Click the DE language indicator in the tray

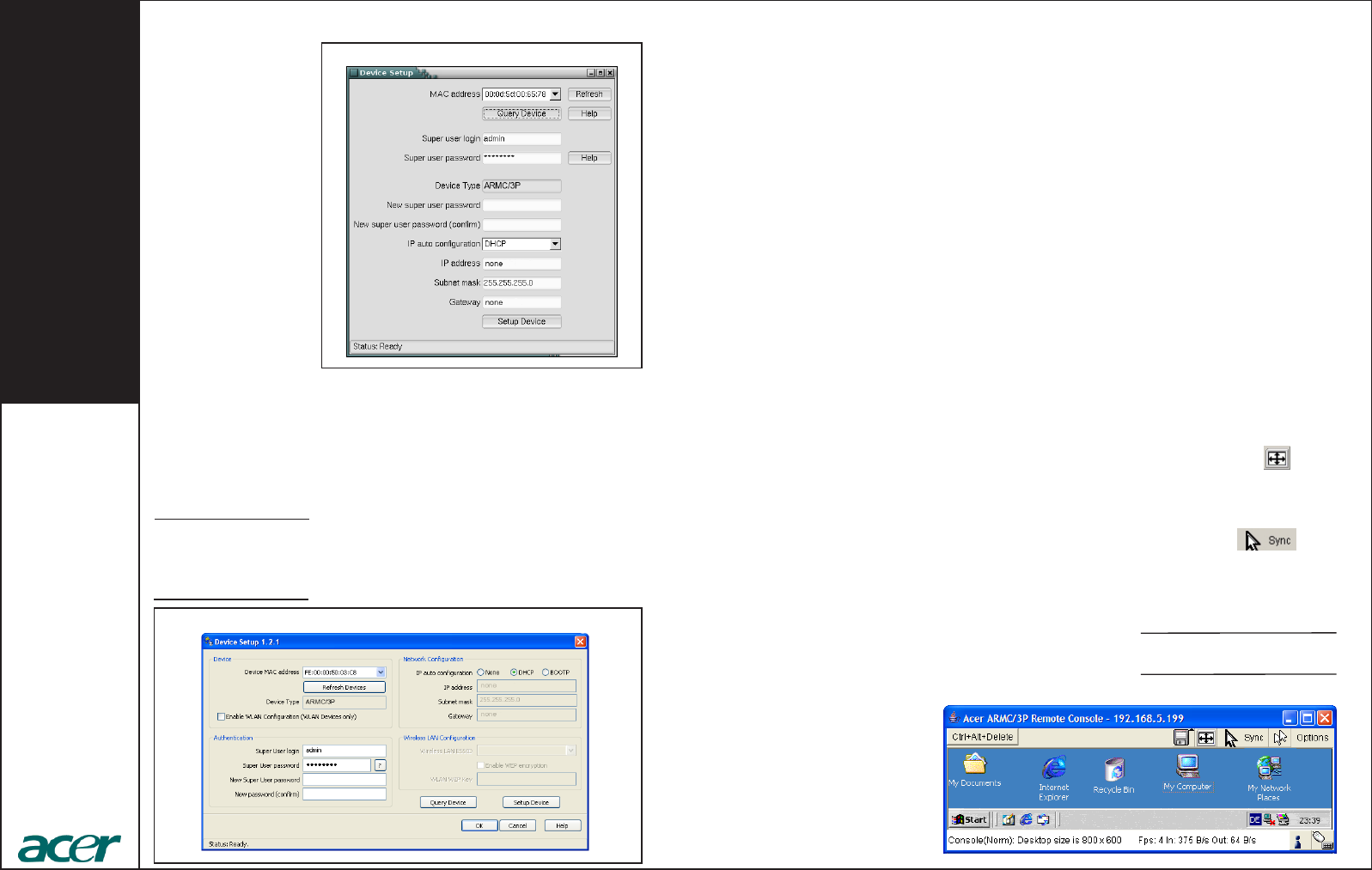click(x=1255, y=820)
